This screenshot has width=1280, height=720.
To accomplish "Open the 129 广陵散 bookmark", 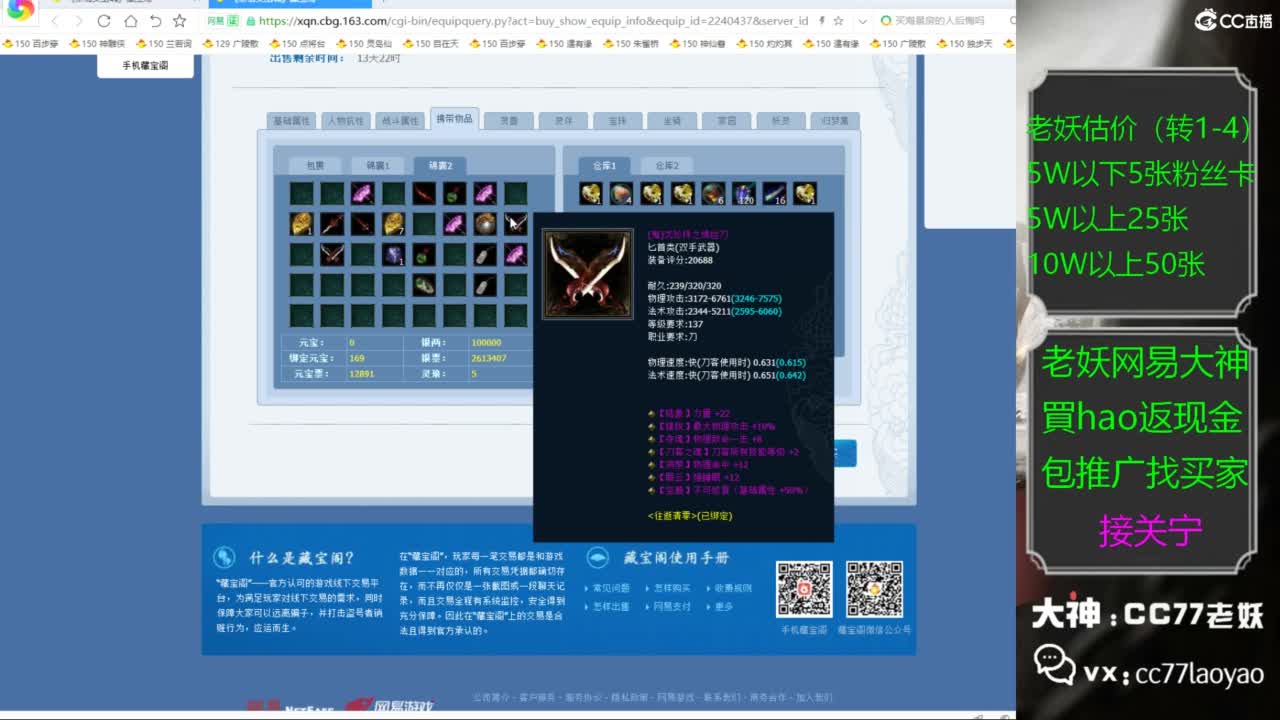I will pos(230,44).
